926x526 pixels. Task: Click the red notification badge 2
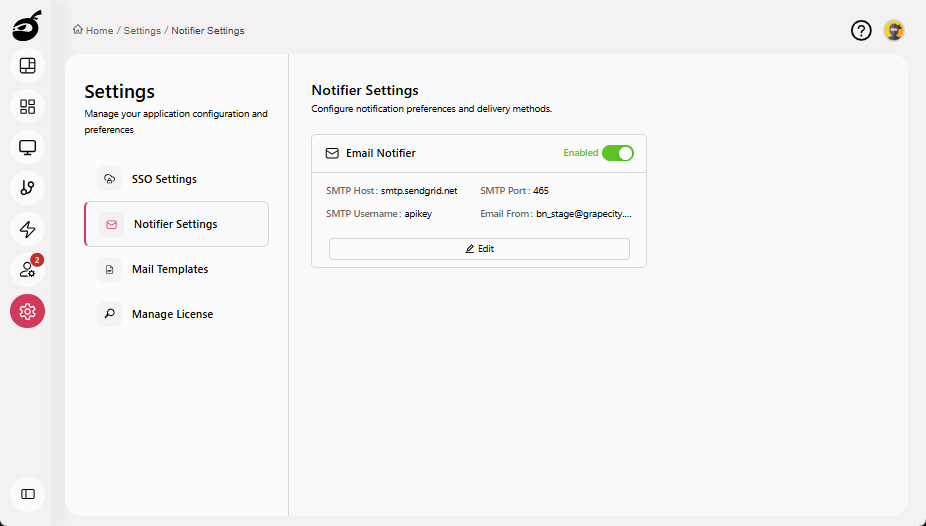[x=37, y=260]
